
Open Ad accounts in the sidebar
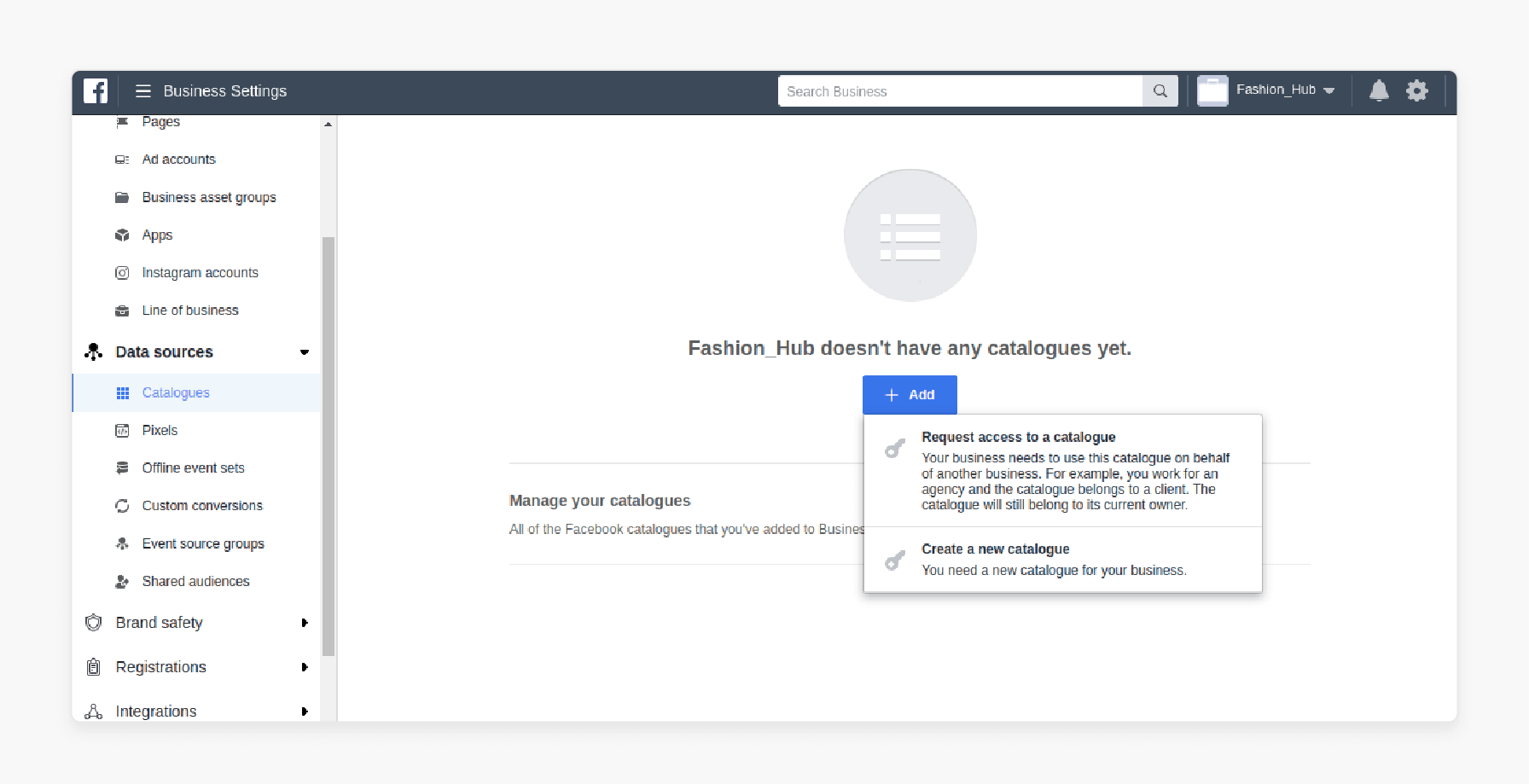click(x=179, y=160)
